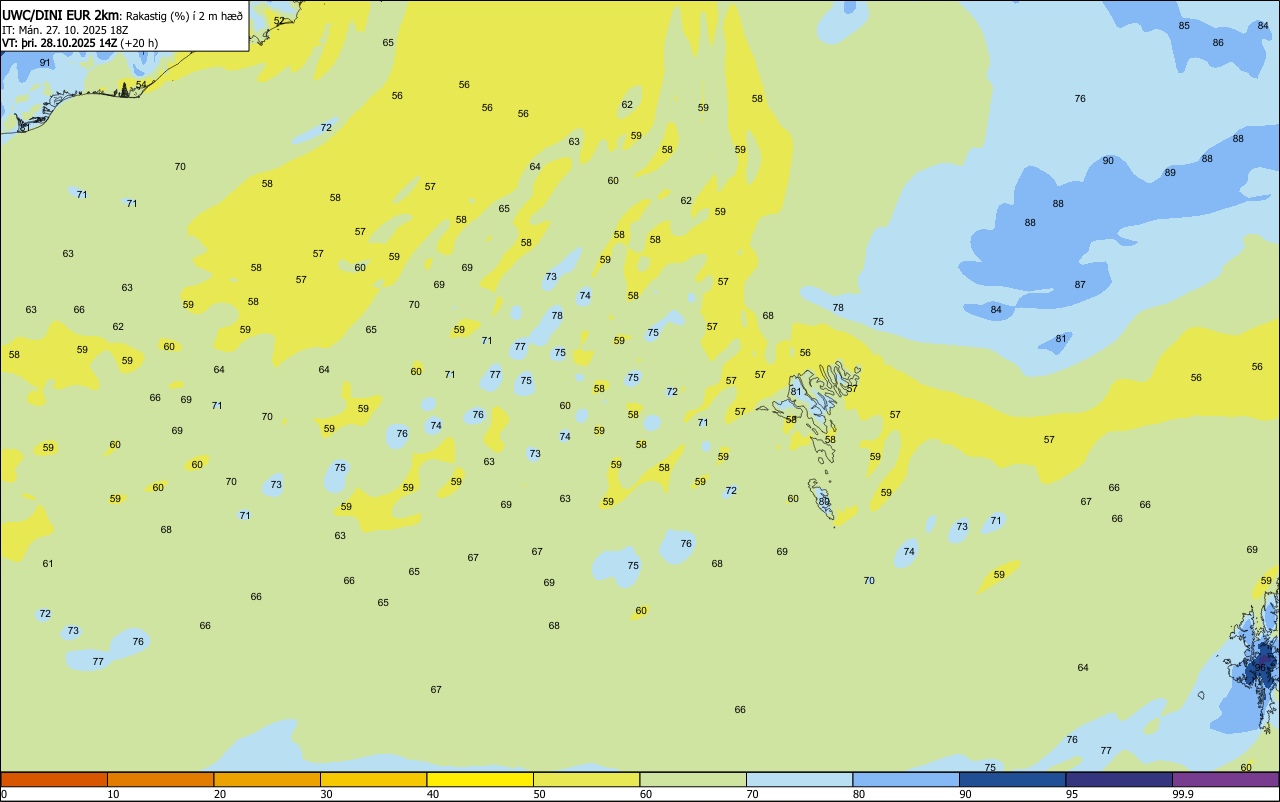Click the humidity value 85 on map
1280x802 pixels.
[x=1184, y=25]
